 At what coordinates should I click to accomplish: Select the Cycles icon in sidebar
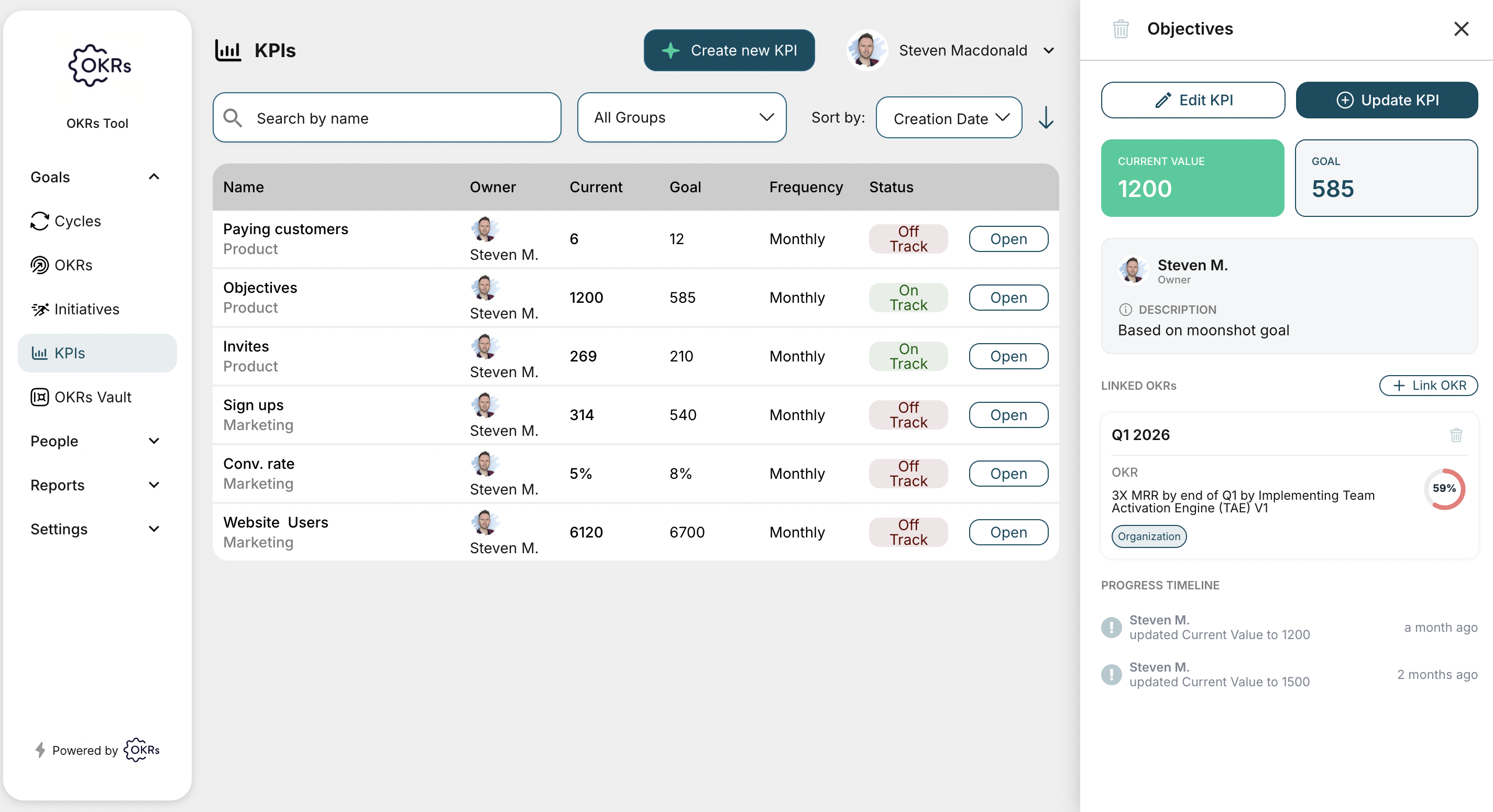[x=39, y=221]
